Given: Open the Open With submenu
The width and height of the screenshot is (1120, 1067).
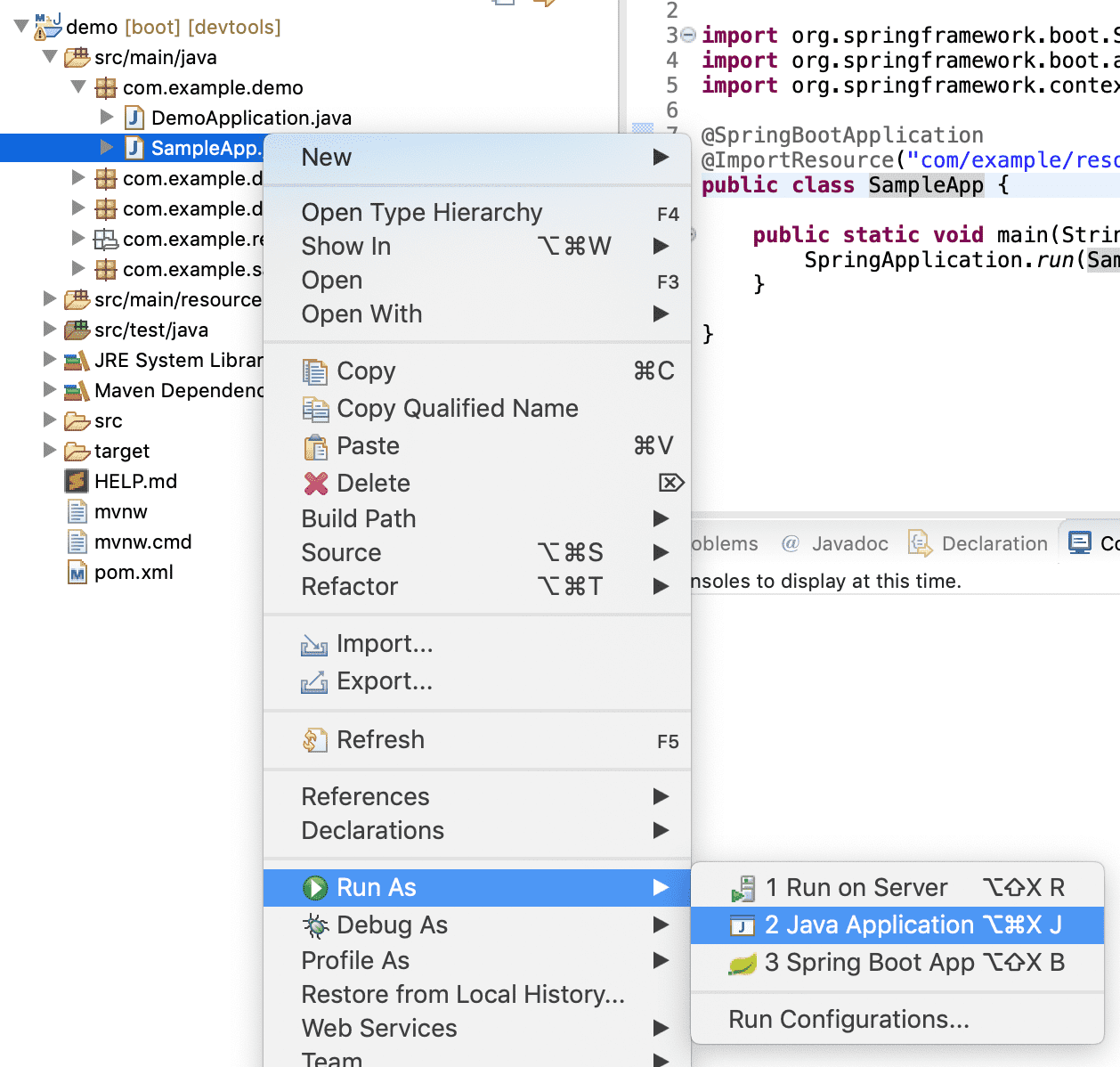Looking at the screenshot, I should click(361, 314).
